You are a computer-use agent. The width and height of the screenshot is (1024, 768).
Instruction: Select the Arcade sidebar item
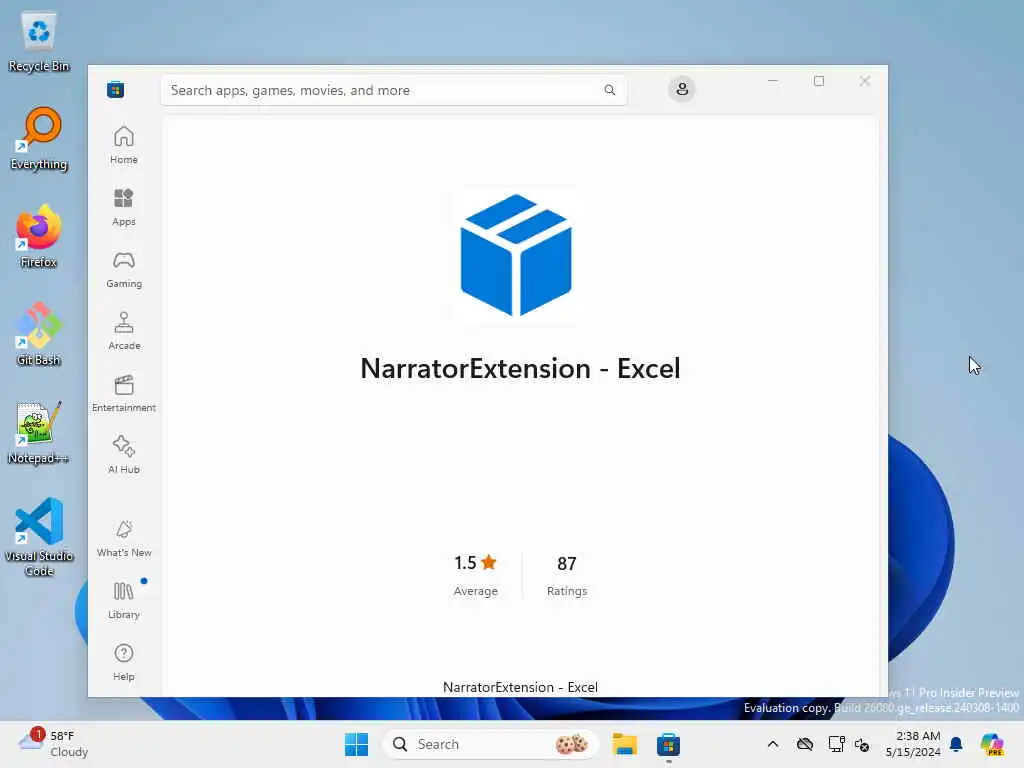pyautogui.click(x=123, y=331)
